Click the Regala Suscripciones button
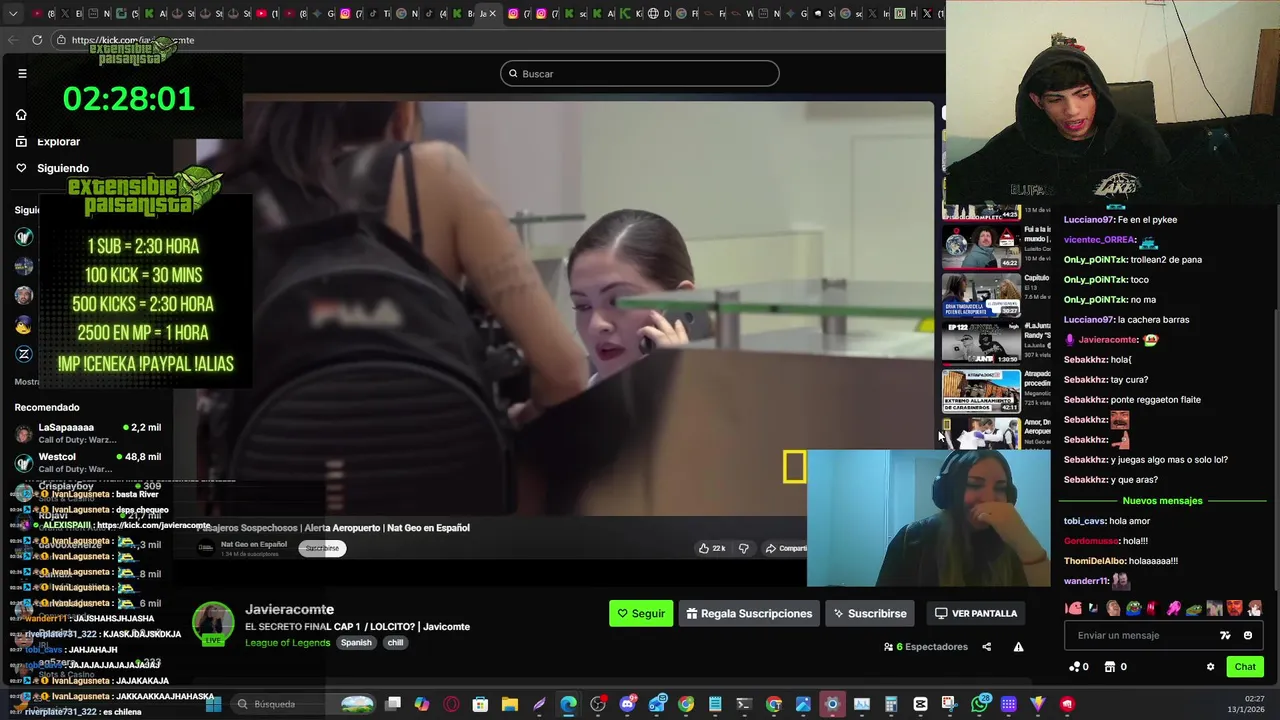 pyautogui.click(x=748, y=613)
